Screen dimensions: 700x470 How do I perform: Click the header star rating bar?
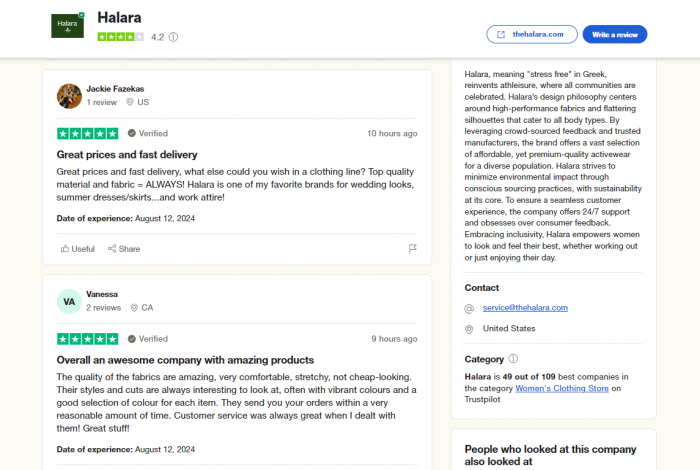click(x=121, y=37)
